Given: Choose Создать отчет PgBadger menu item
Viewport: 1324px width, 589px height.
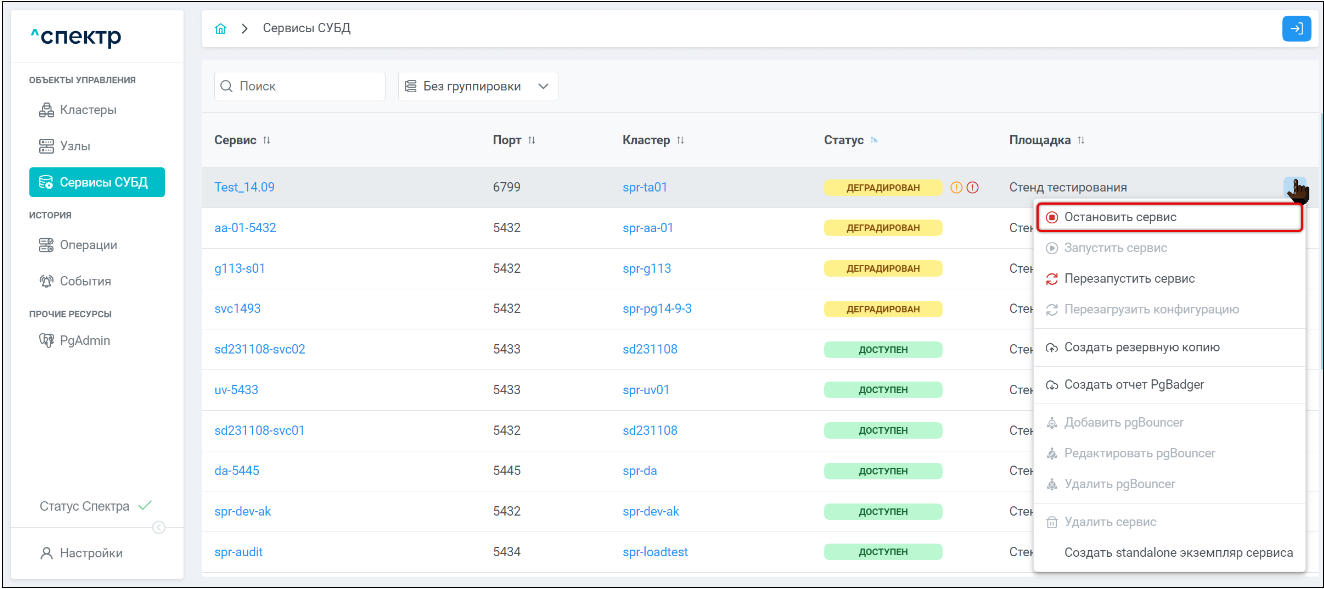Looking at the screenshot, I should point(1134,385).
